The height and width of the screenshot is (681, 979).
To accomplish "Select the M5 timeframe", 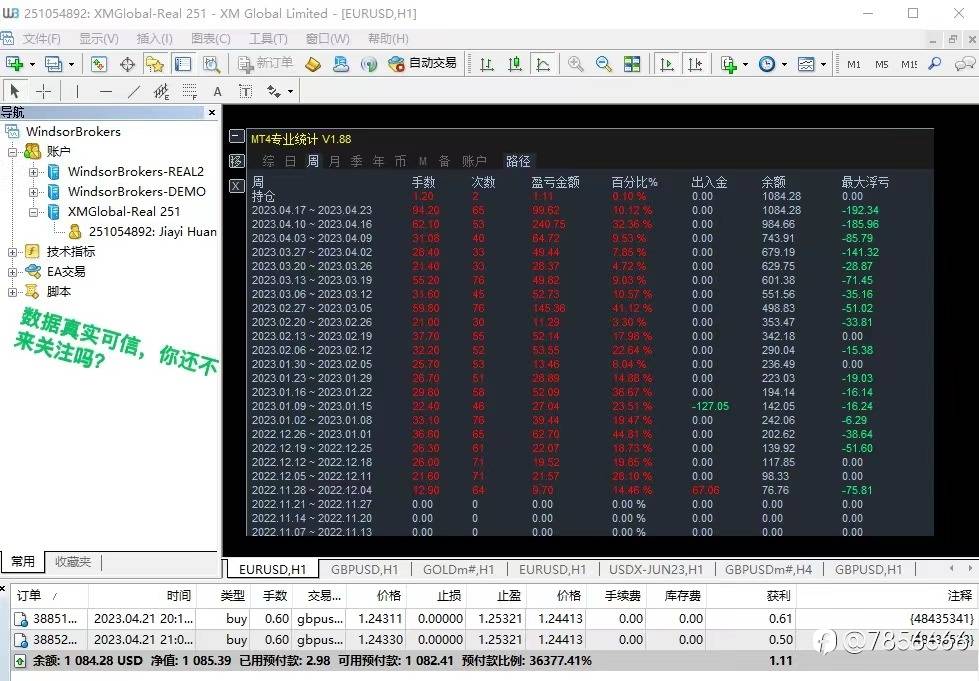I will pos(881,64).
